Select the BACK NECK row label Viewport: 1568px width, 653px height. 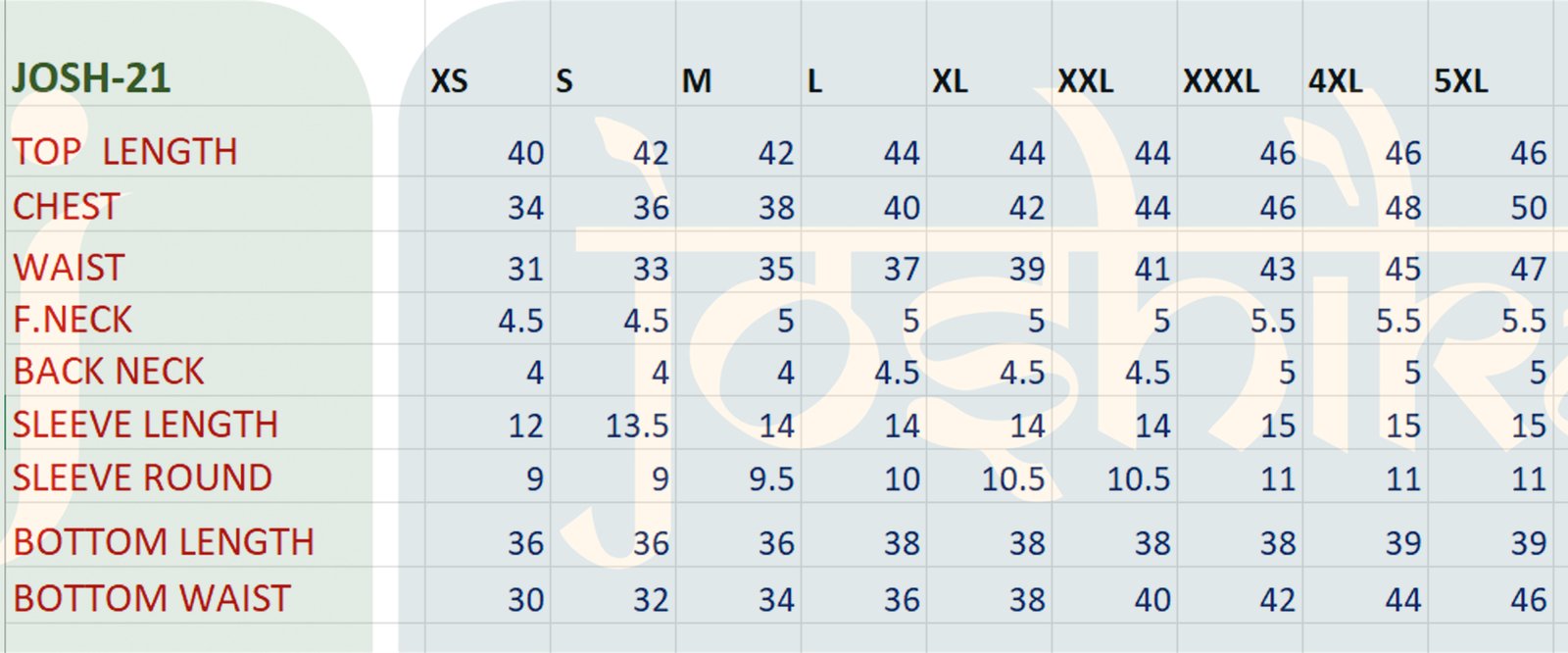click(x=109, y=372)
